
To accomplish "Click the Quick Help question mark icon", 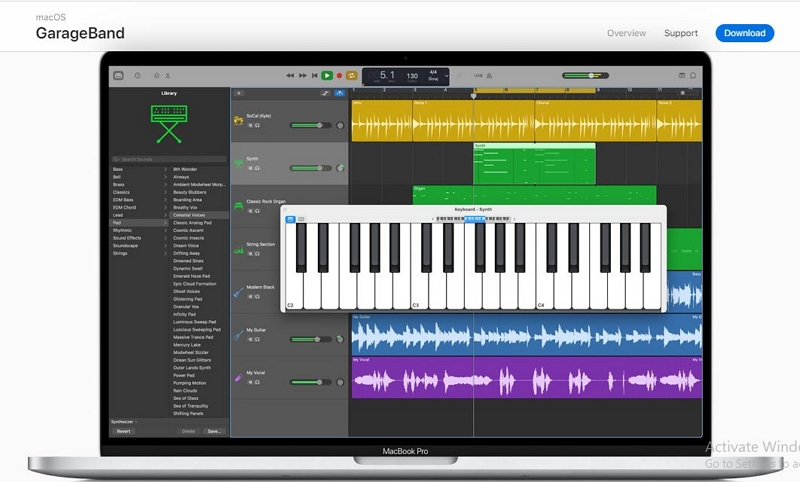I will click(x=137, y=75).
